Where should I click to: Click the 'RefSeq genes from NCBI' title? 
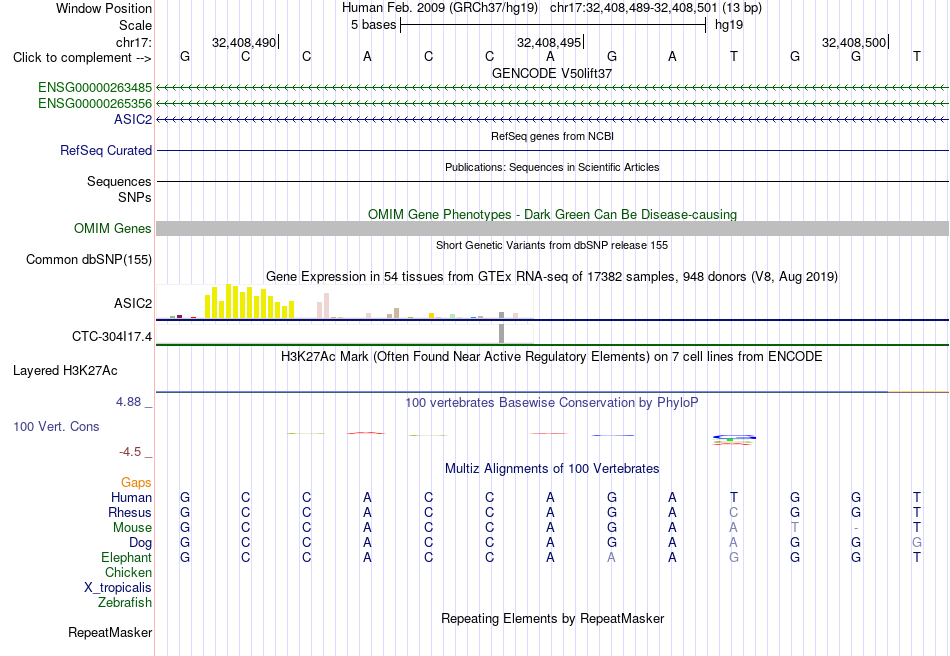552,136
